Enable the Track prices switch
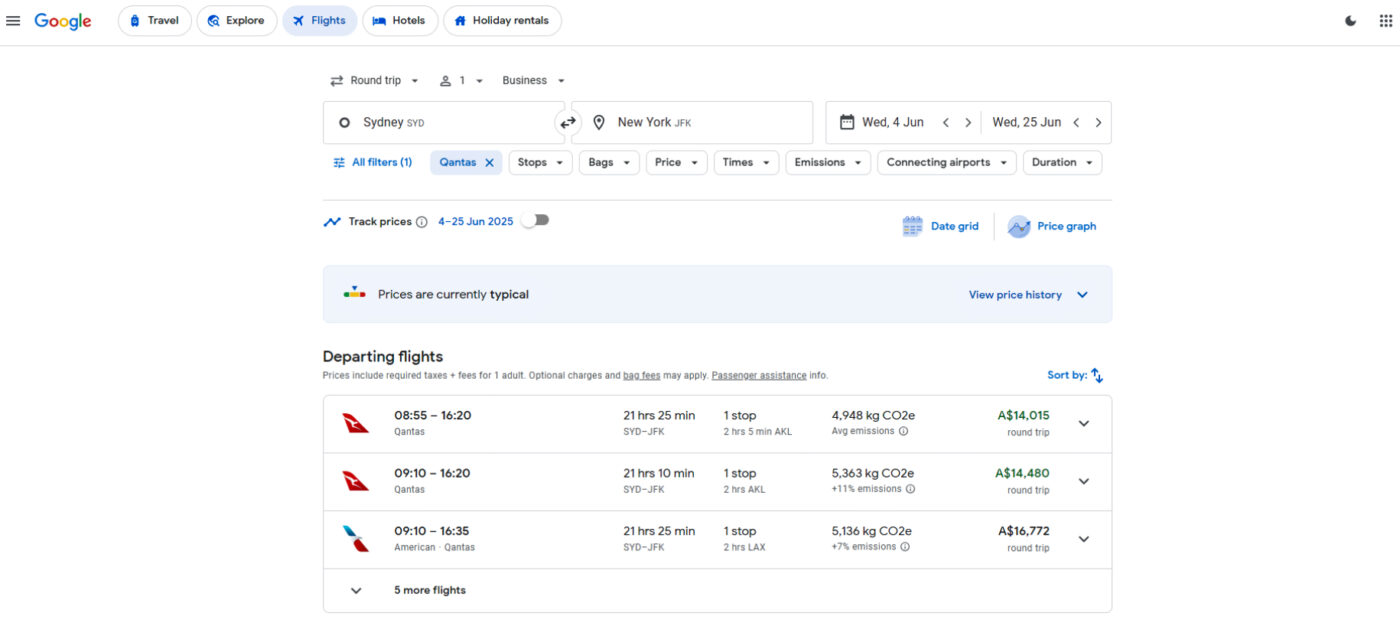1400x623 pixels. click(536, 220)
